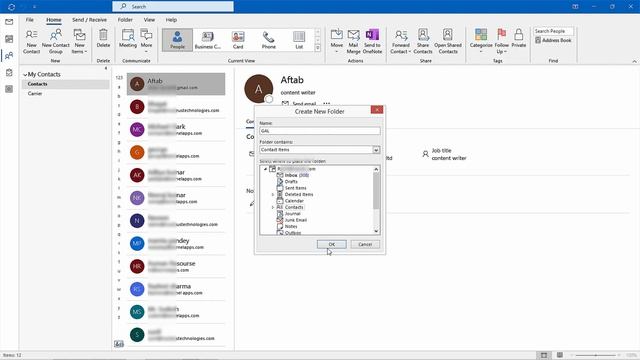The width and height of the screenshot is (640, 360).
Task: Create a New Contact Group
Action: 56,41
